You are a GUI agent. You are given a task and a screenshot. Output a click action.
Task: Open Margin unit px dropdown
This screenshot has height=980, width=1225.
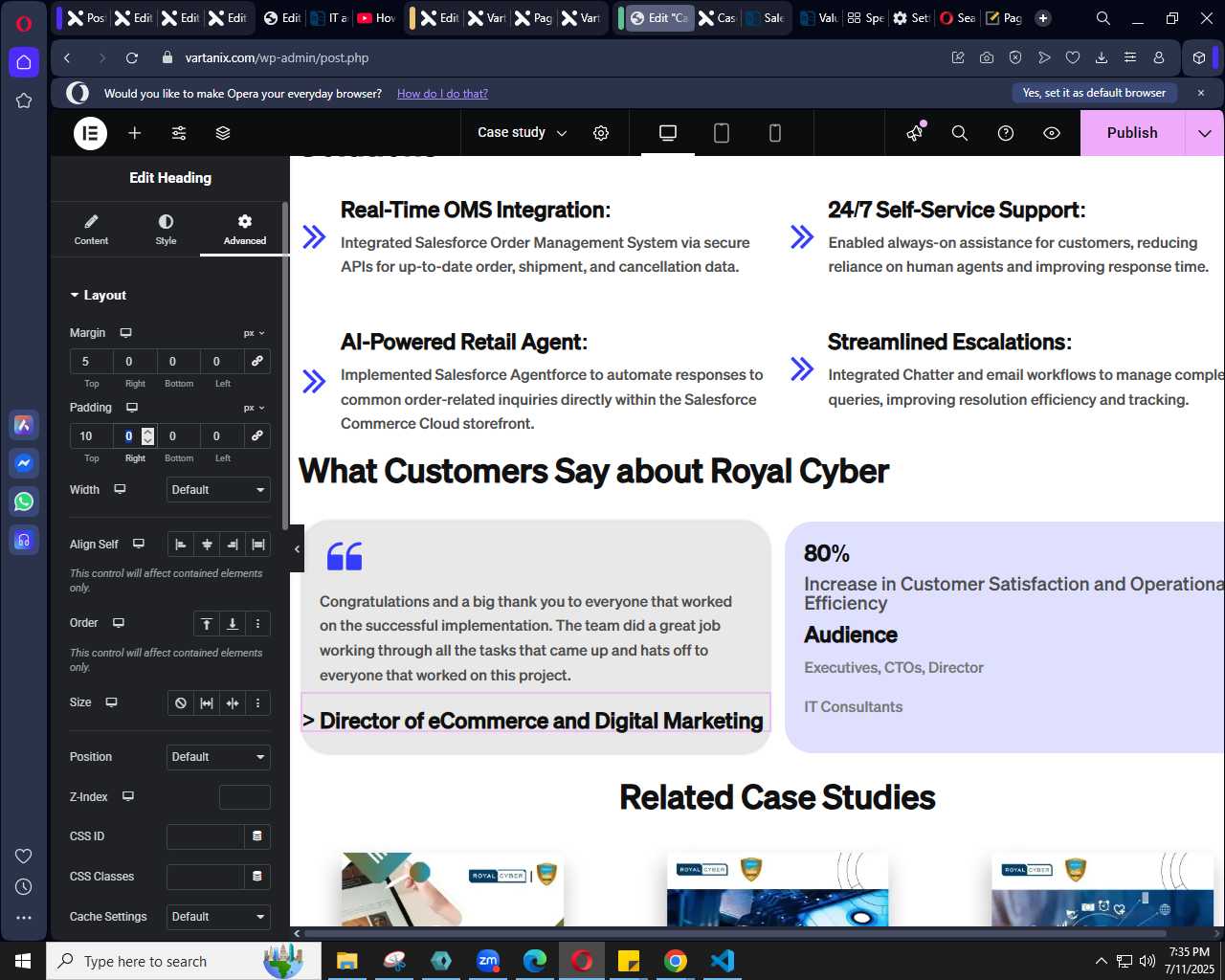click(x=254, y=333)
